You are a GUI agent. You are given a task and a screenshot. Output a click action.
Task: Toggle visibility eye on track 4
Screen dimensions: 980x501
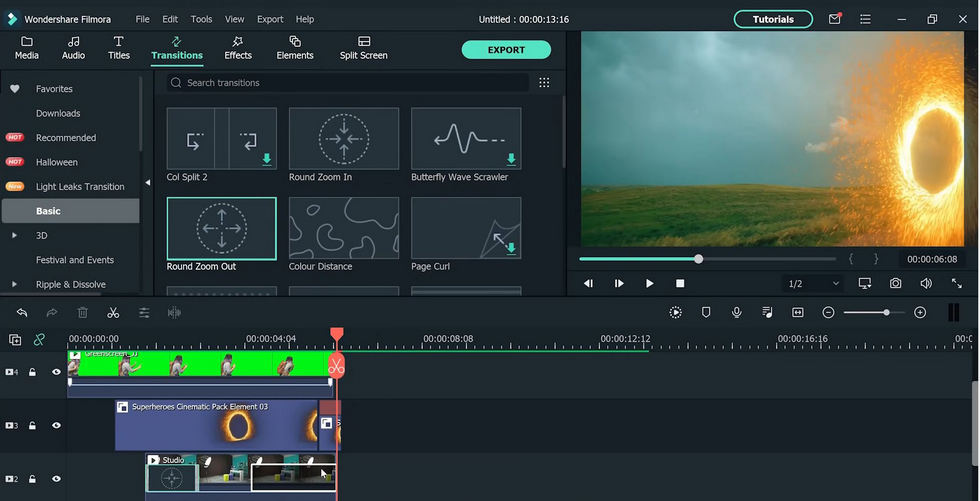coord(56,372)
